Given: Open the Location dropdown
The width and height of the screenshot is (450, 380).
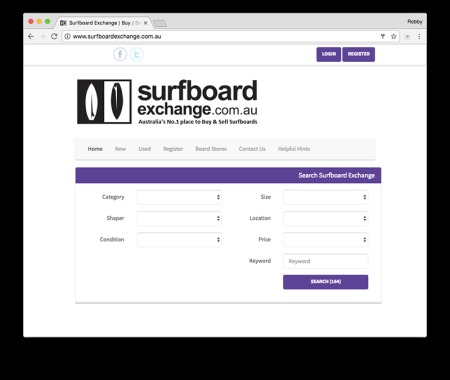Looking at the screenshot, I should coord(326,218).
